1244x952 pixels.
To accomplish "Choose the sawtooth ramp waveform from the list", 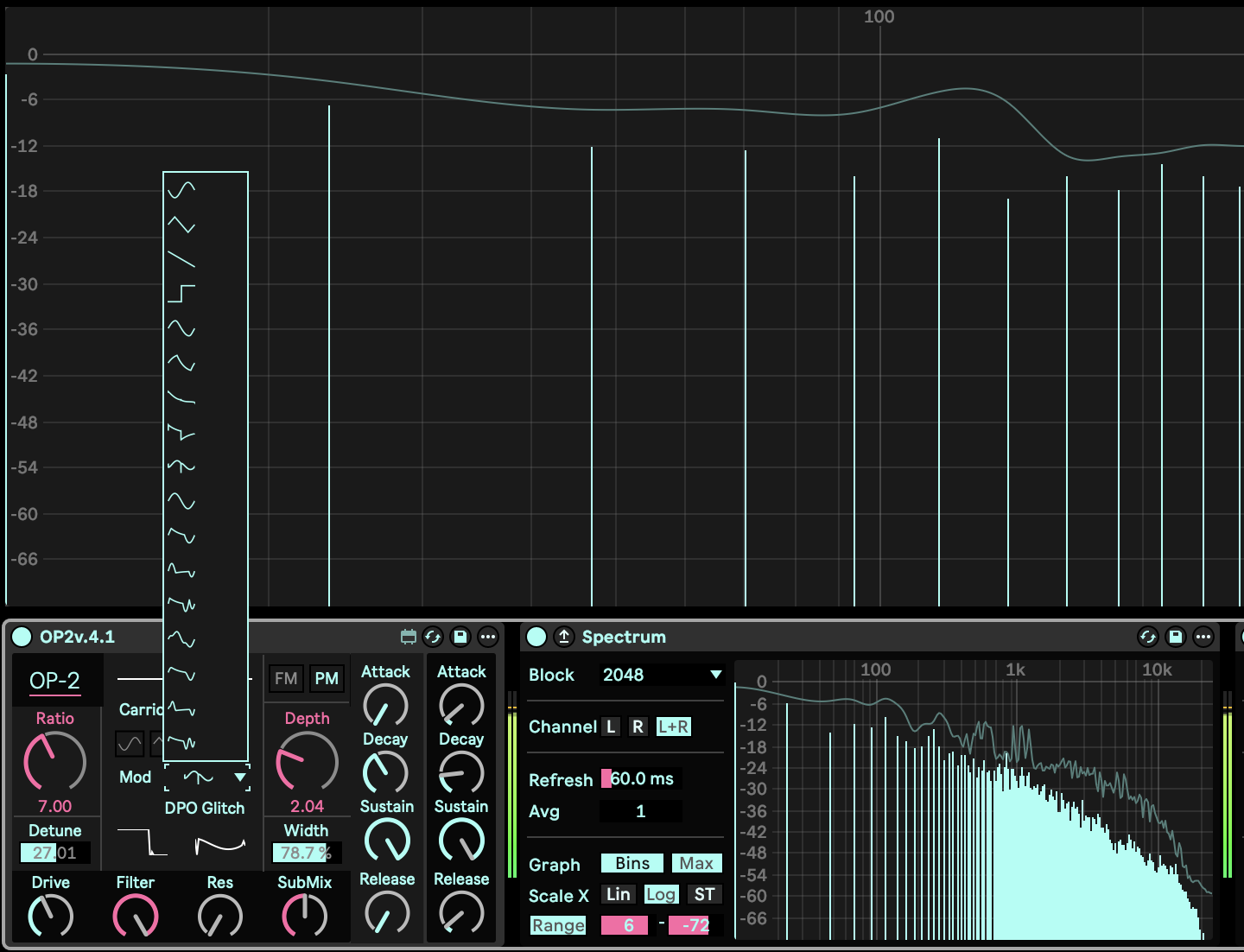I will [181, 259].
